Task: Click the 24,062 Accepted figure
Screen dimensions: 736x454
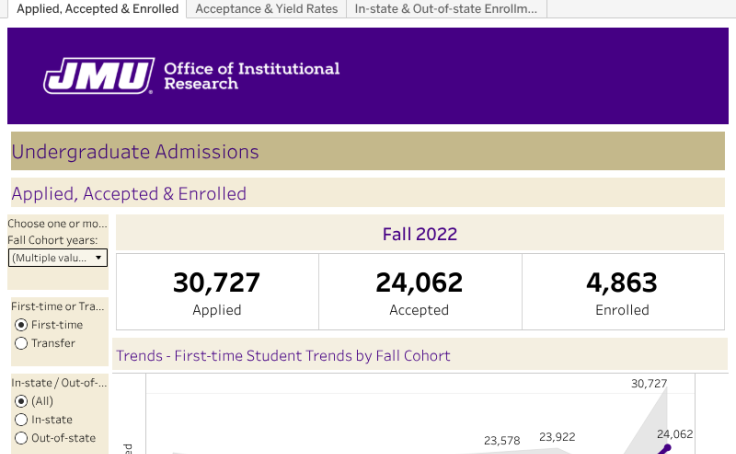Action: pos(419,283)
